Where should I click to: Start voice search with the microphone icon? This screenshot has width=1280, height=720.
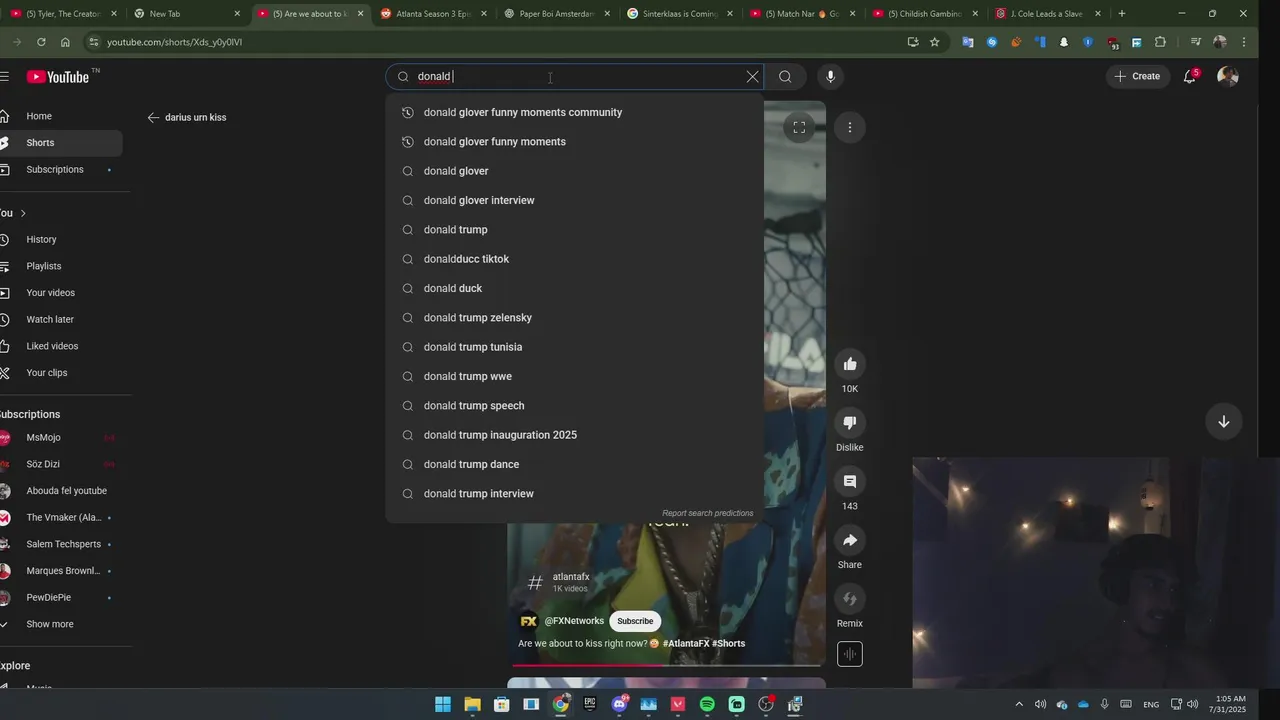830,76
